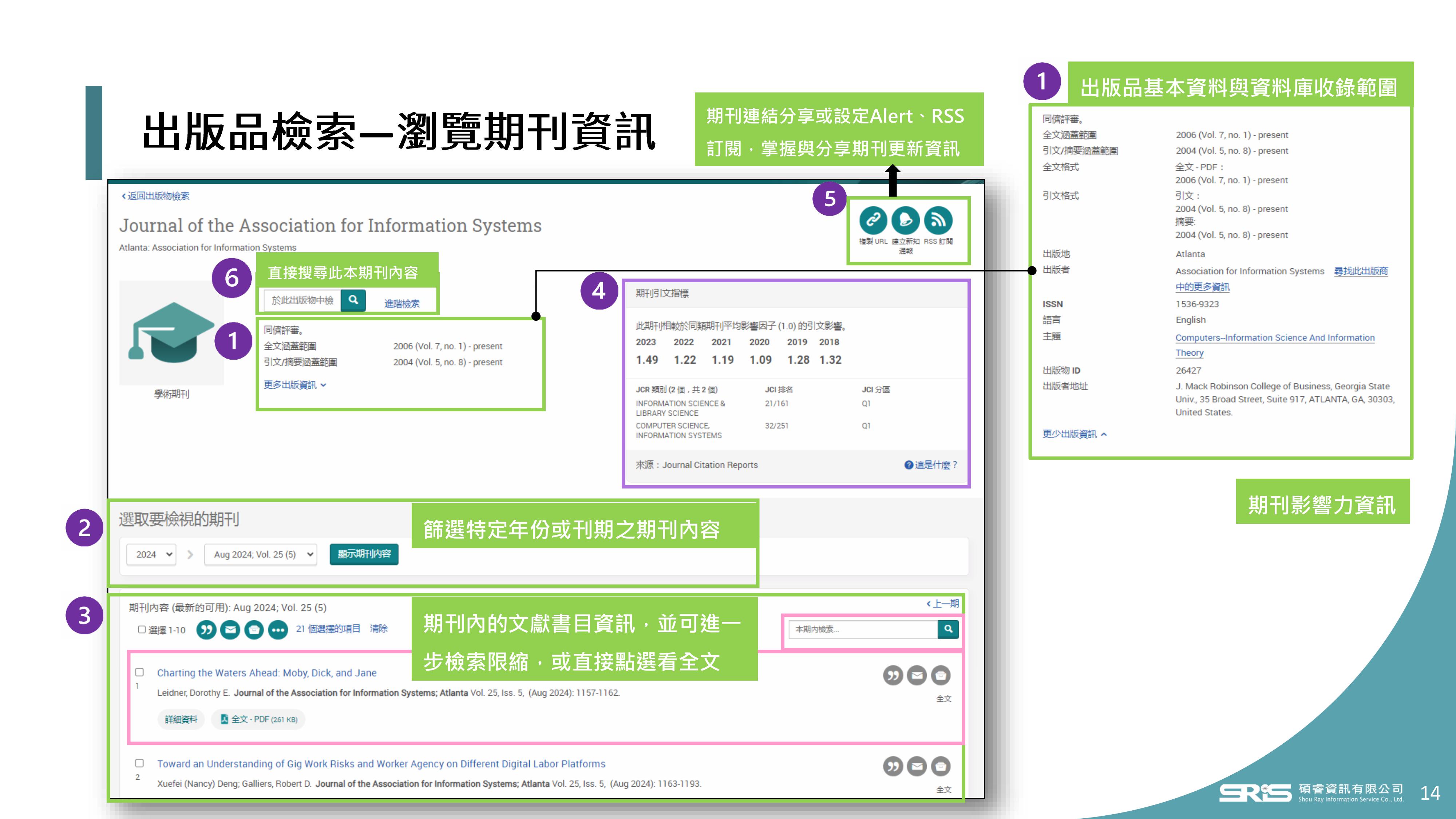Collapse with 更少出版資訊

click(1075, 434)
